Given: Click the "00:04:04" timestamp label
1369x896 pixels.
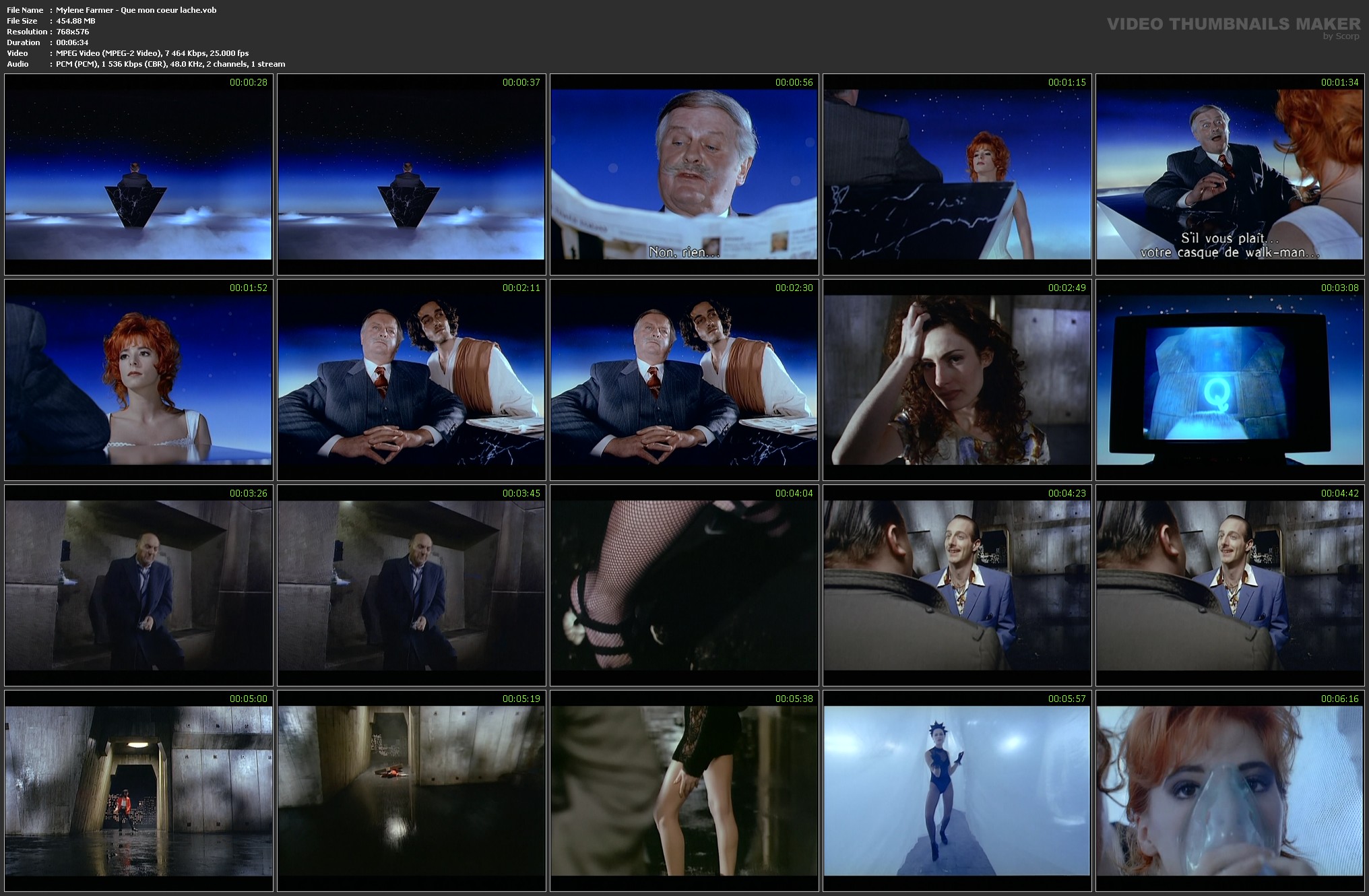Looking at the screenshot, I should click(x=794, y=493).
